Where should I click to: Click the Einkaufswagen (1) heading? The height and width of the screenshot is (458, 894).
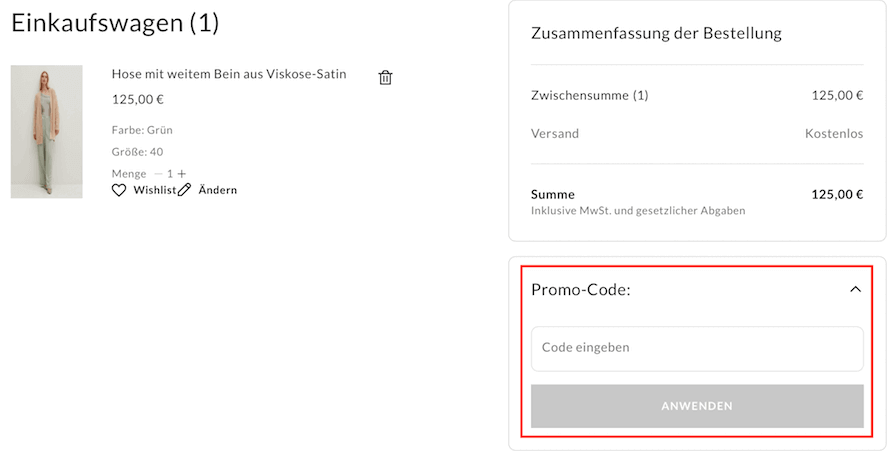[x=115, y=23]
